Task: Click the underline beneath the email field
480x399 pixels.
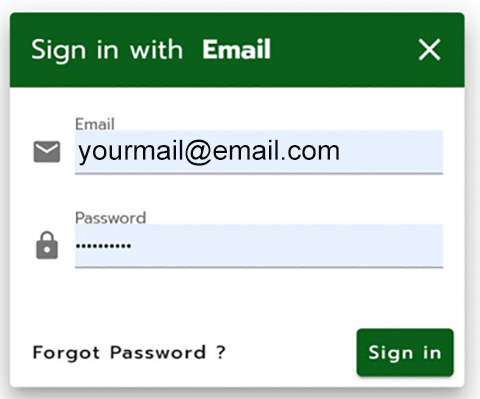Action: point(259,173)
